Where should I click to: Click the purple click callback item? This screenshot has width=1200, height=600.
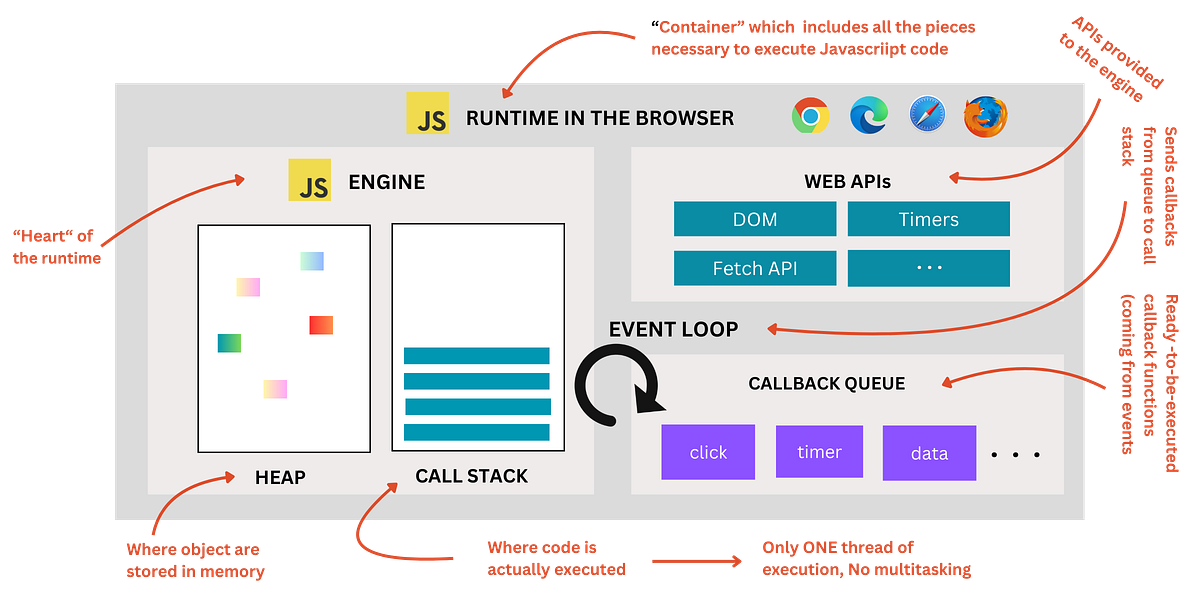708,452
